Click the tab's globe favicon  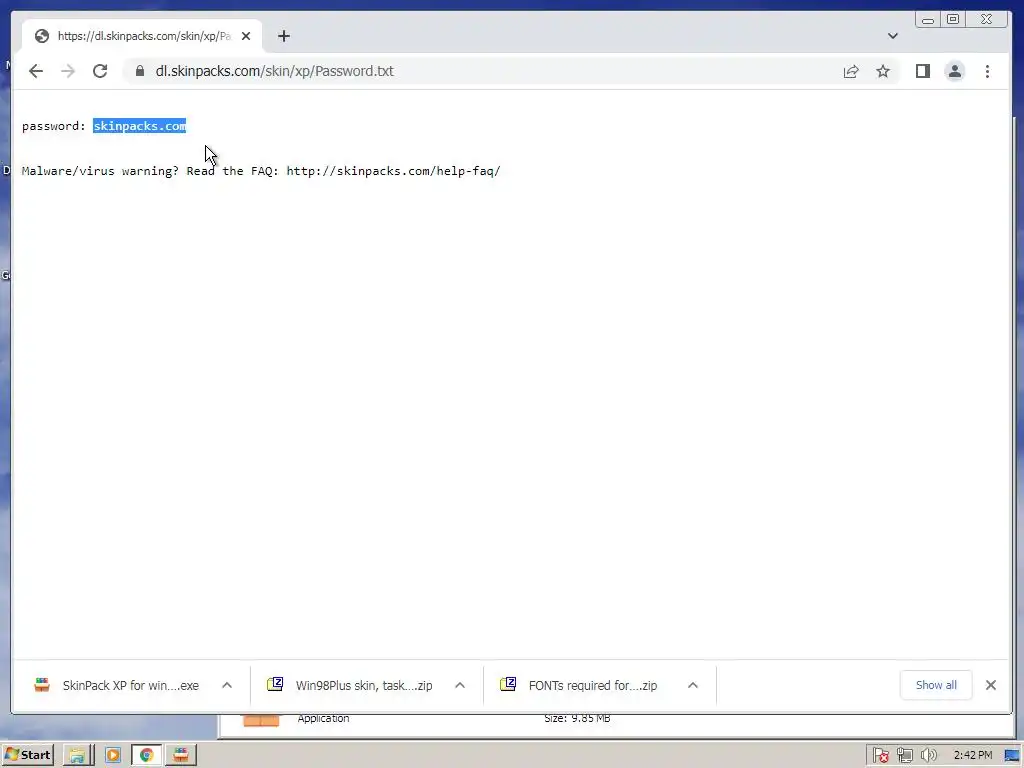pos(42,36)
